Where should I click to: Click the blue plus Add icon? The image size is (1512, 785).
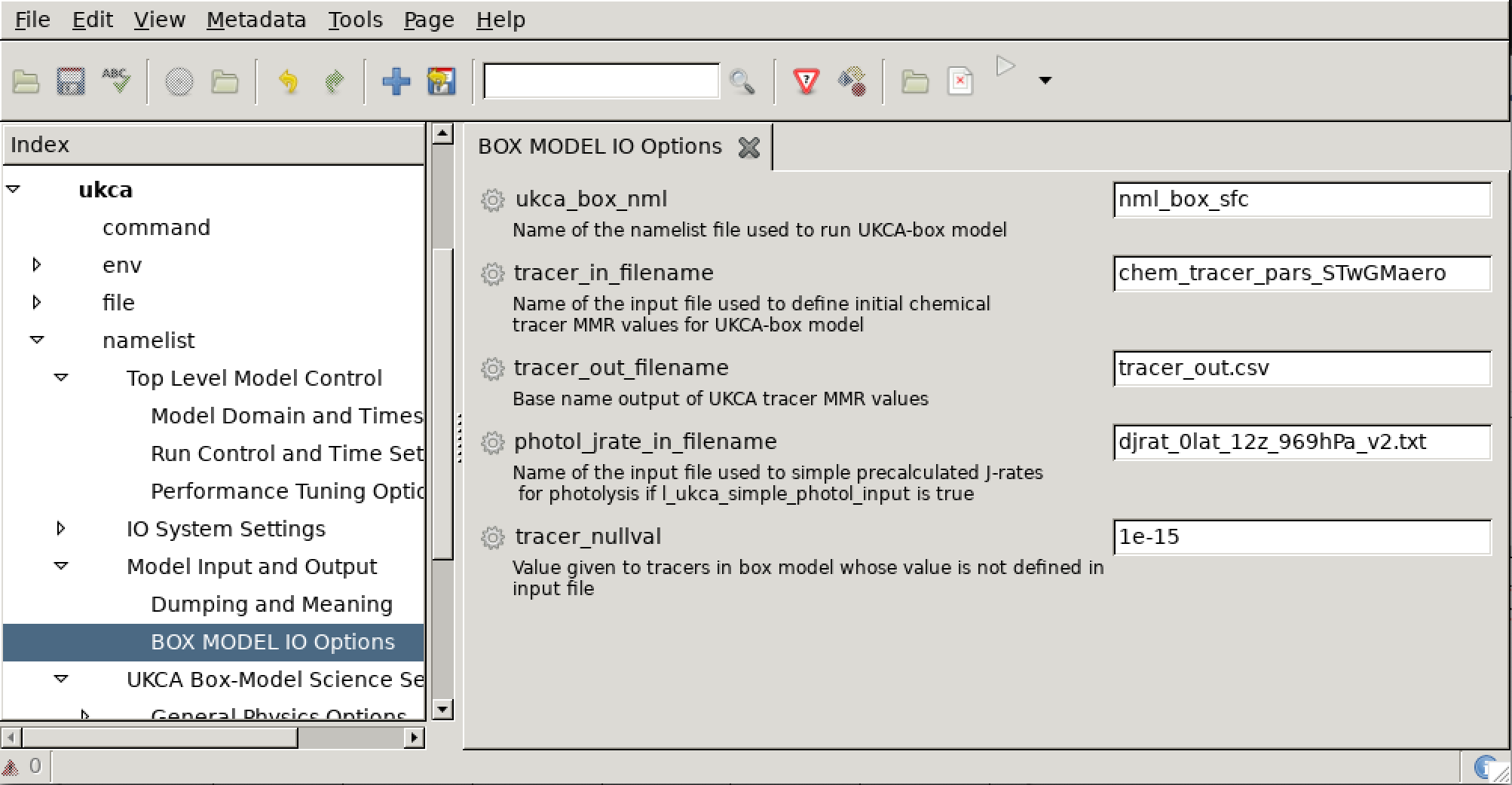396,81
